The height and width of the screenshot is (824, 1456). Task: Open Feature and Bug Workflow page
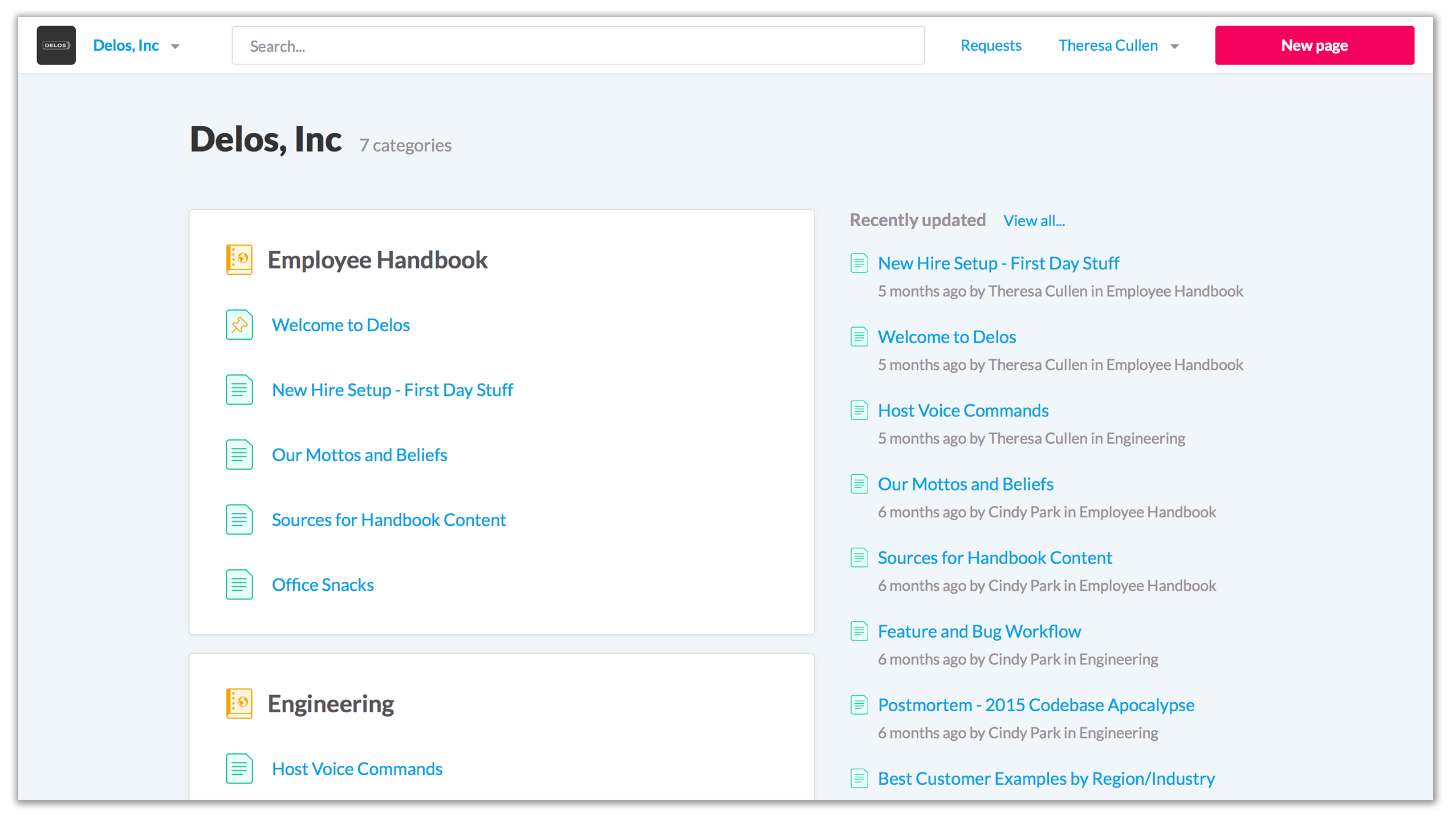point(979,631)
